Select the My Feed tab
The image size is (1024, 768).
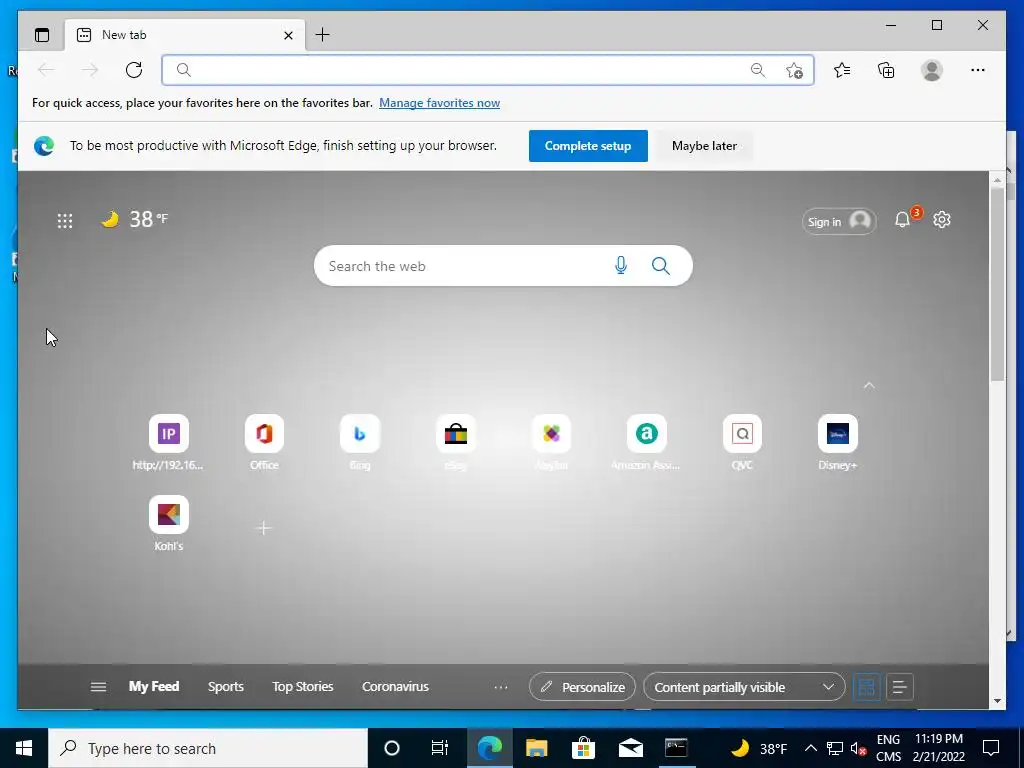(153, 687)
